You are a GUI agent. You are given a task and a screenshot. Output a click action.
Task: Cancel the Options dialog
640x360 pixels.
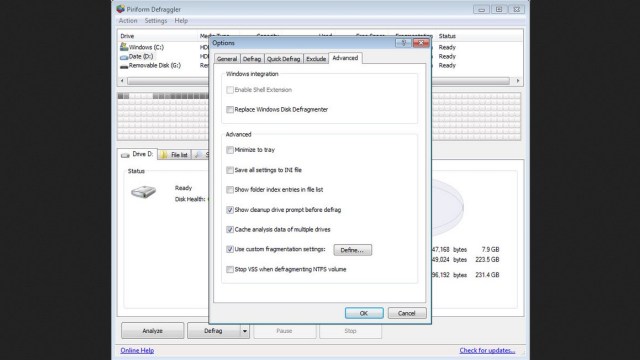407,313
